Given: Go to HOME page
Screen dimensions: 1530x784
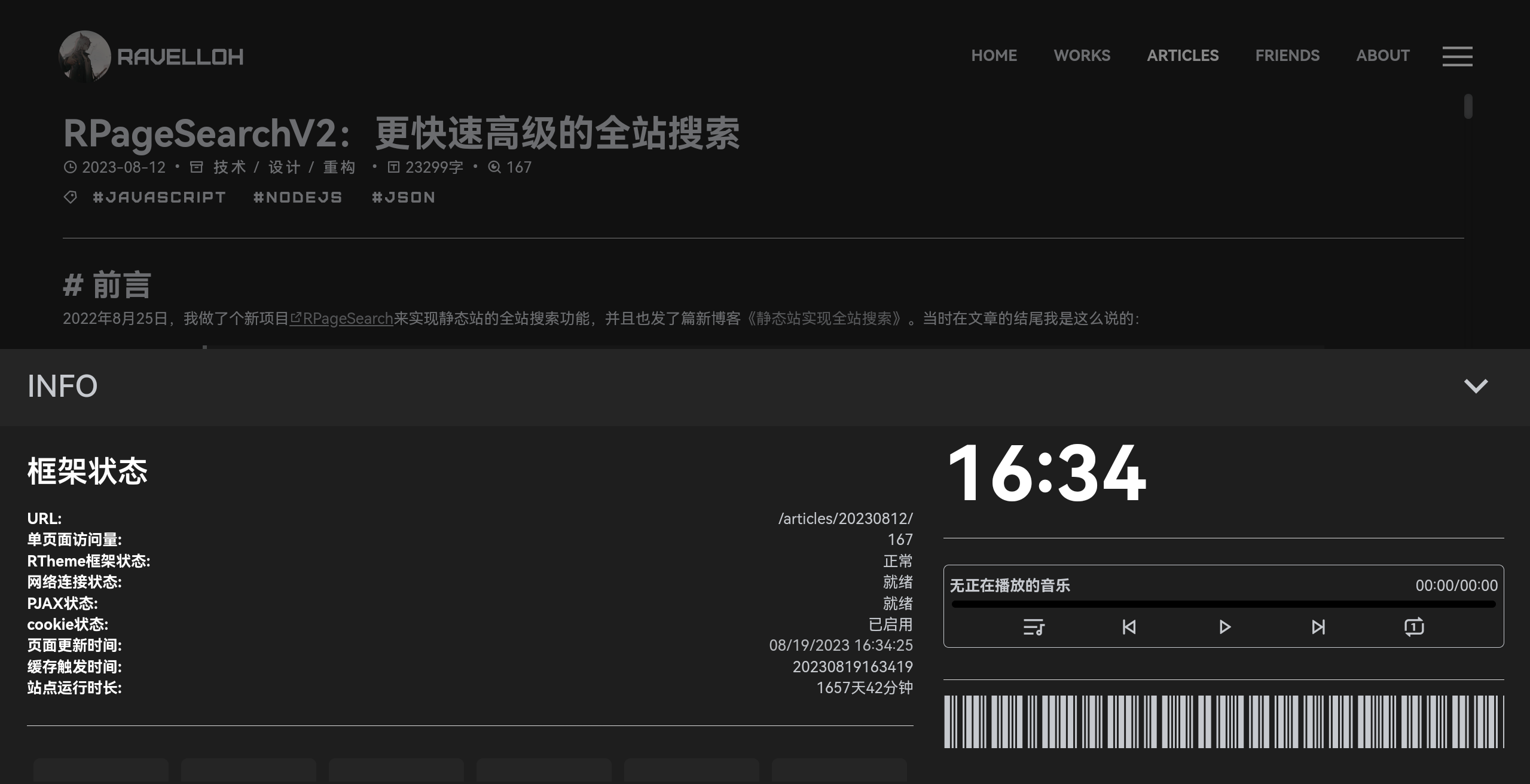Looking at the screenshot, I should click(994, 56).
